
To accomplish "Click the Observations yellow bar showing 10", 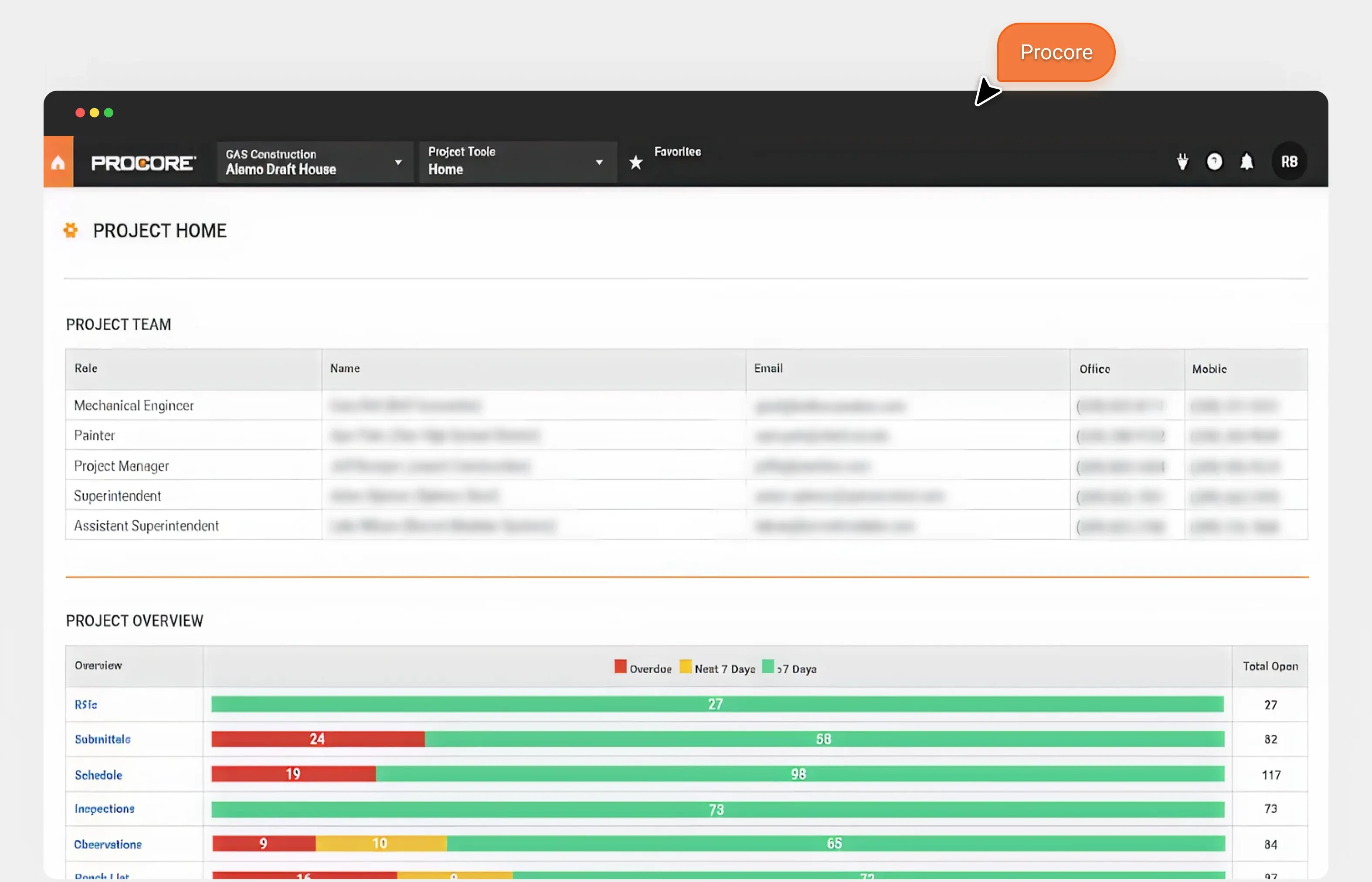I will (x=381, y=844).
